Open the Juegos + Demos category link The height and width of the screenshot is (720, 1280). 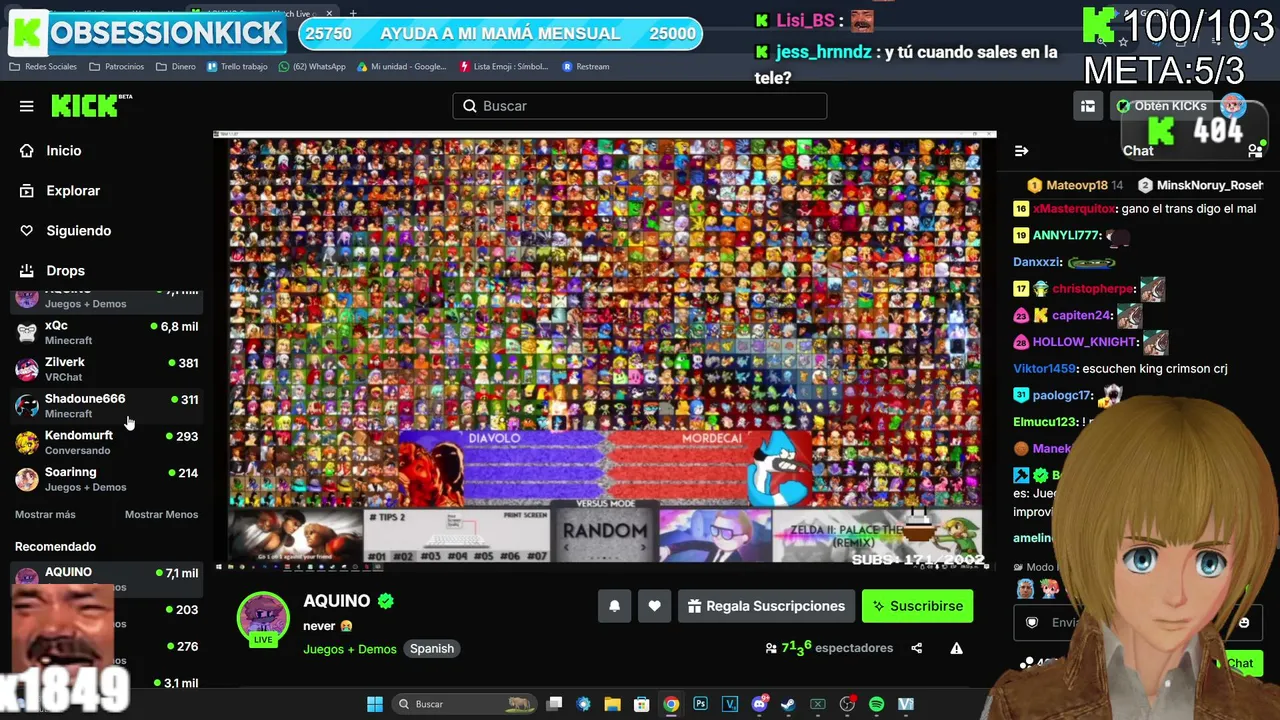coord(350,649)
